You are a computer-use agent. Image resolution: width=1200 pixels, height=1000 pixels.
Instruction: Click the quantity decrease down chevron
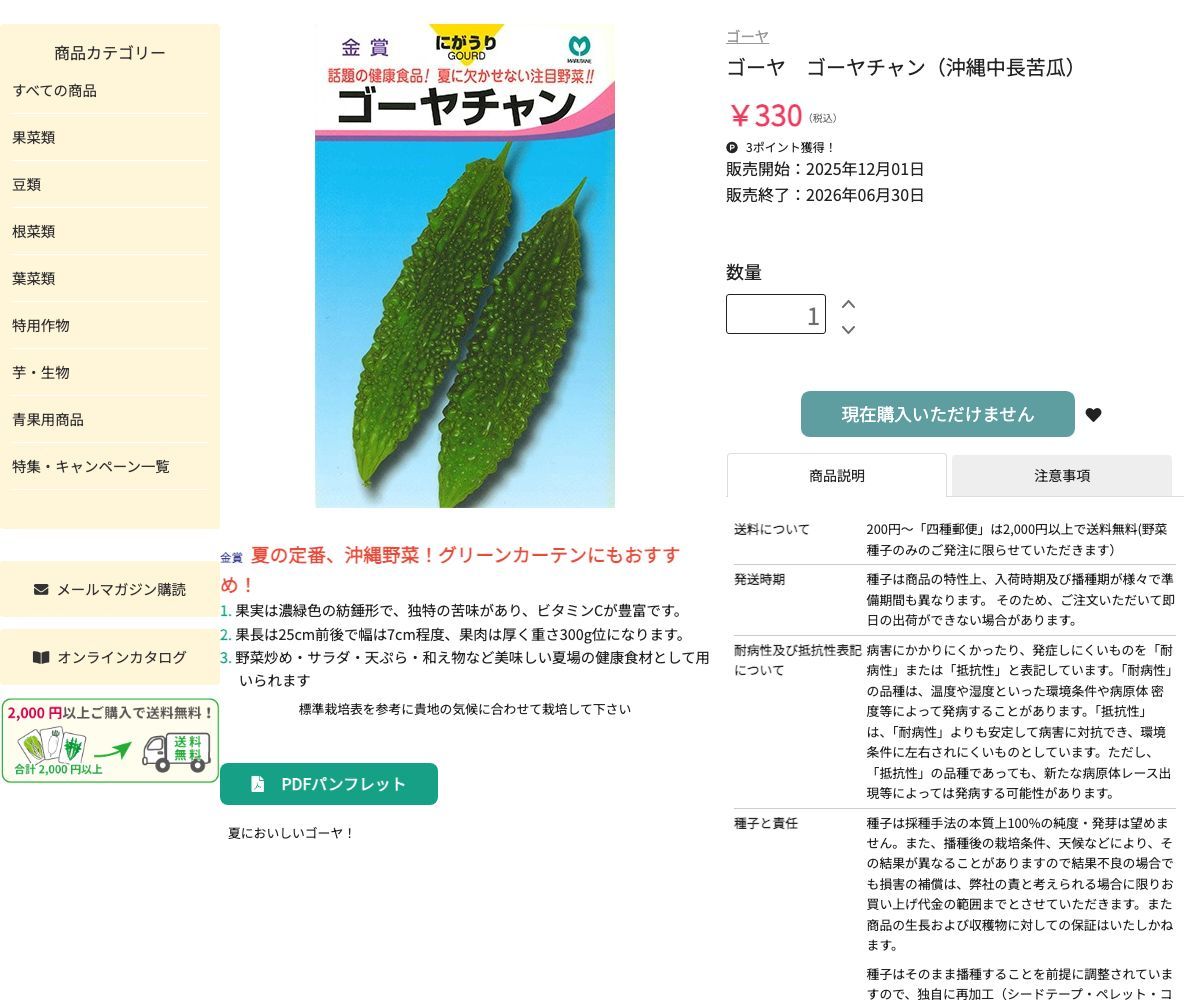[848, 328]
